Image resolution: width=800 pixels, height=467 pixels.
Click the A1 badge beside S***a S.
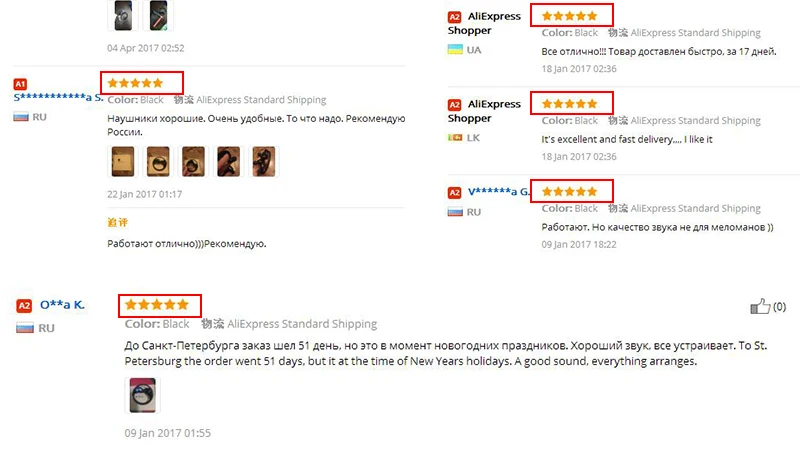pyautogui.click(x=20, y=84)
